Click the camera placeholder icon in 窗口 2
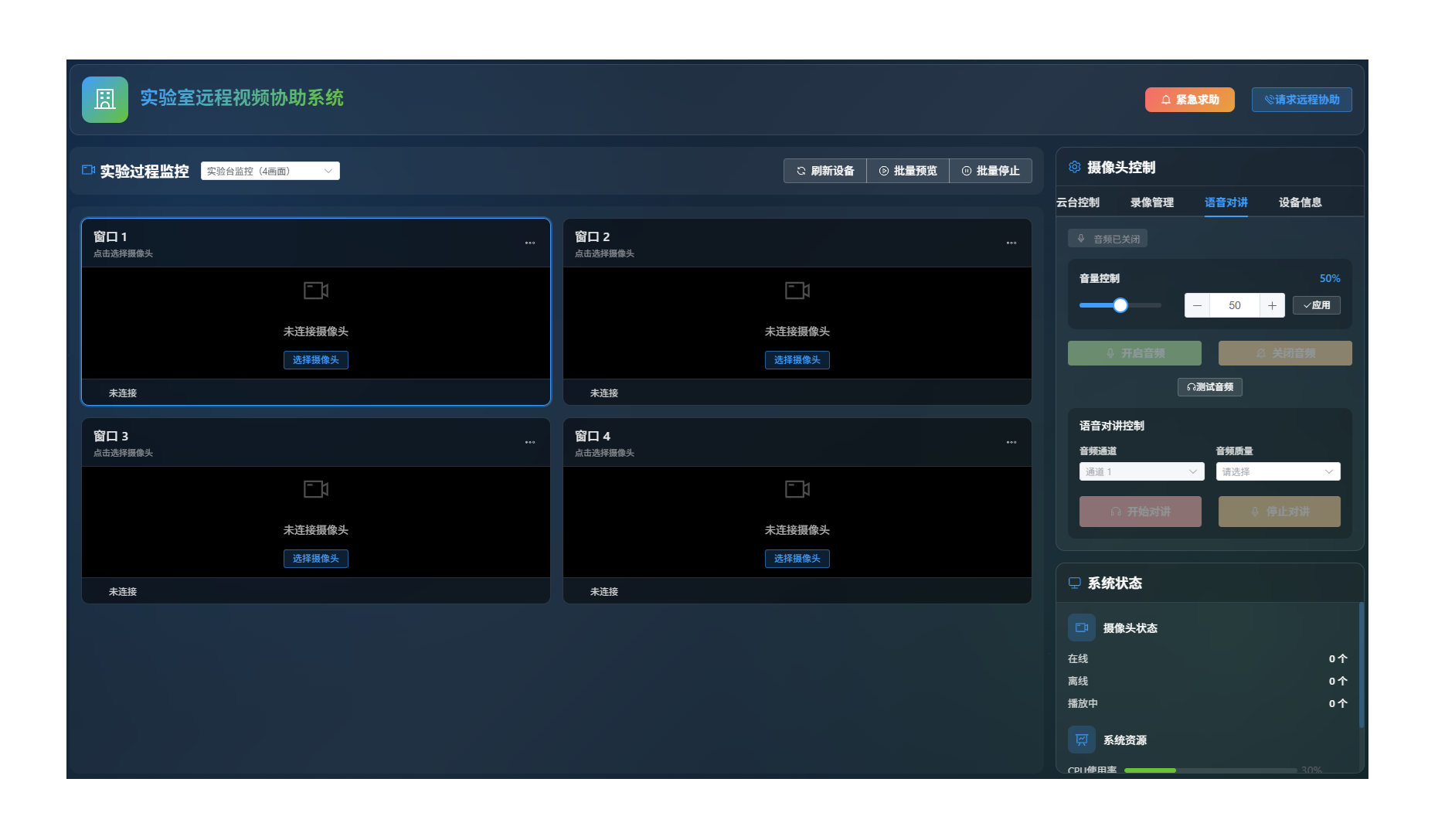 [x=797, y=291]
